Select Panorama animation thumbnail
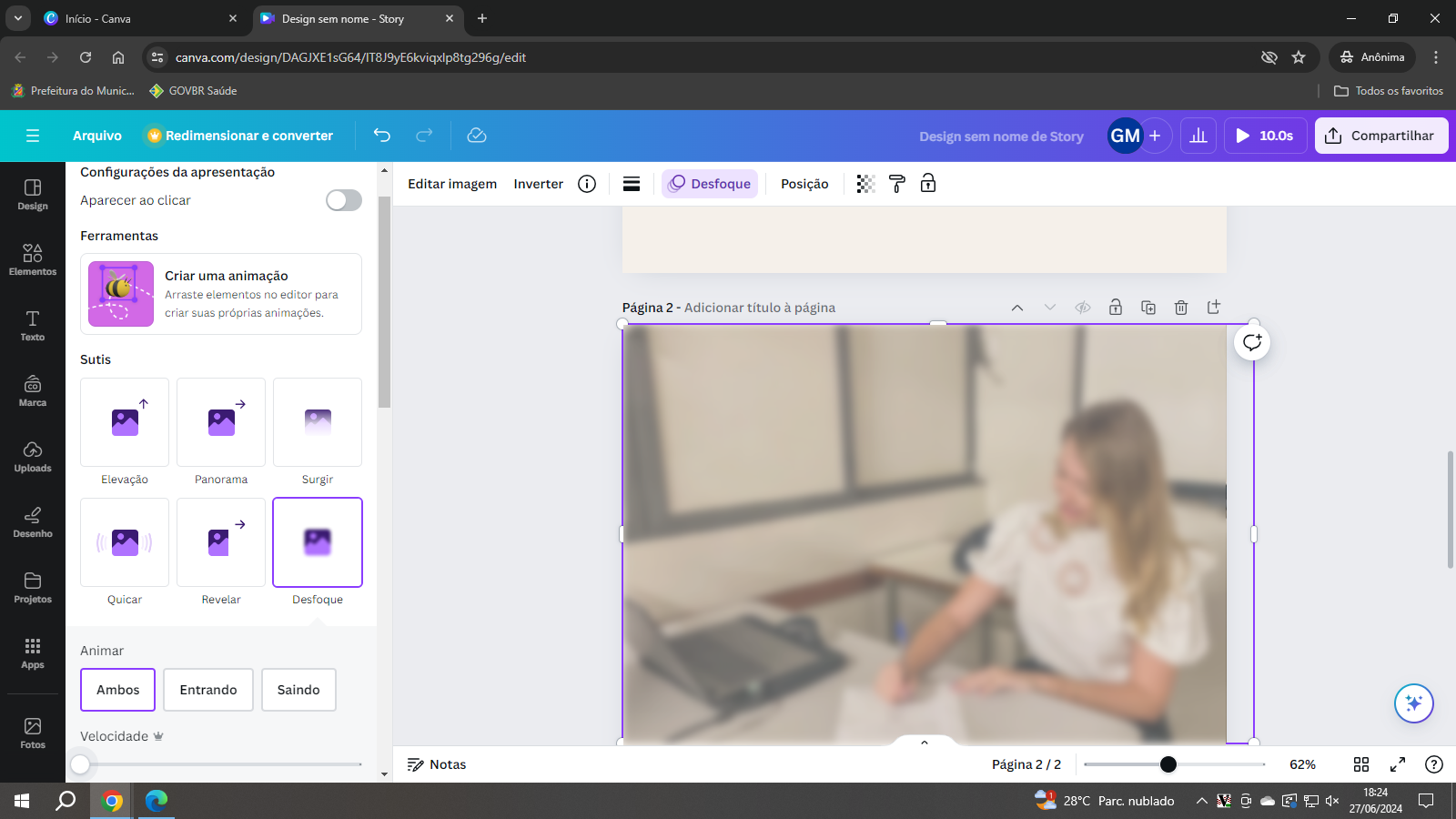Image resolution: width=1456 pixels, height=819 pixels. point(221,422)
